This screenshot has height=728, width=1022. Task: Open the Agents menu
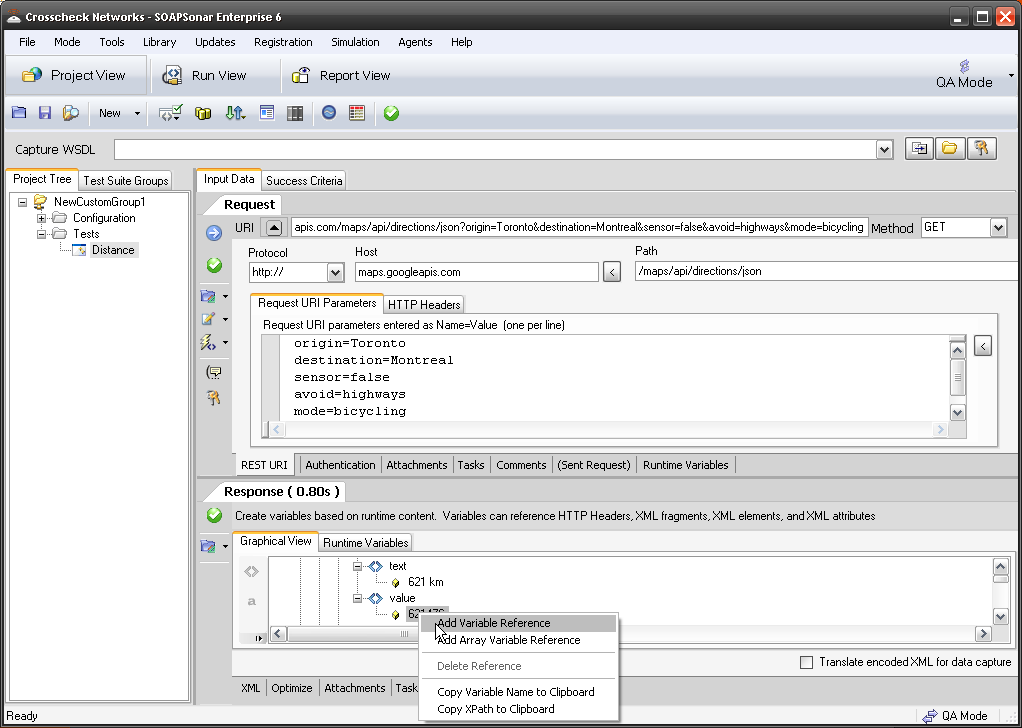[x=415, y=42]
